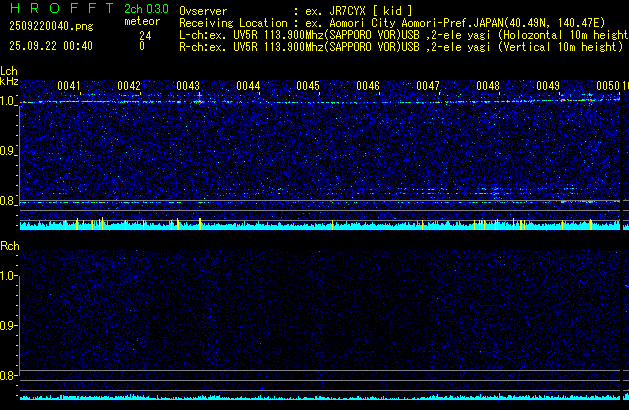Click the 0.8 frequency tick on Rch
Viewport: 629px width, 410px height.
click(x=9, y=376)
